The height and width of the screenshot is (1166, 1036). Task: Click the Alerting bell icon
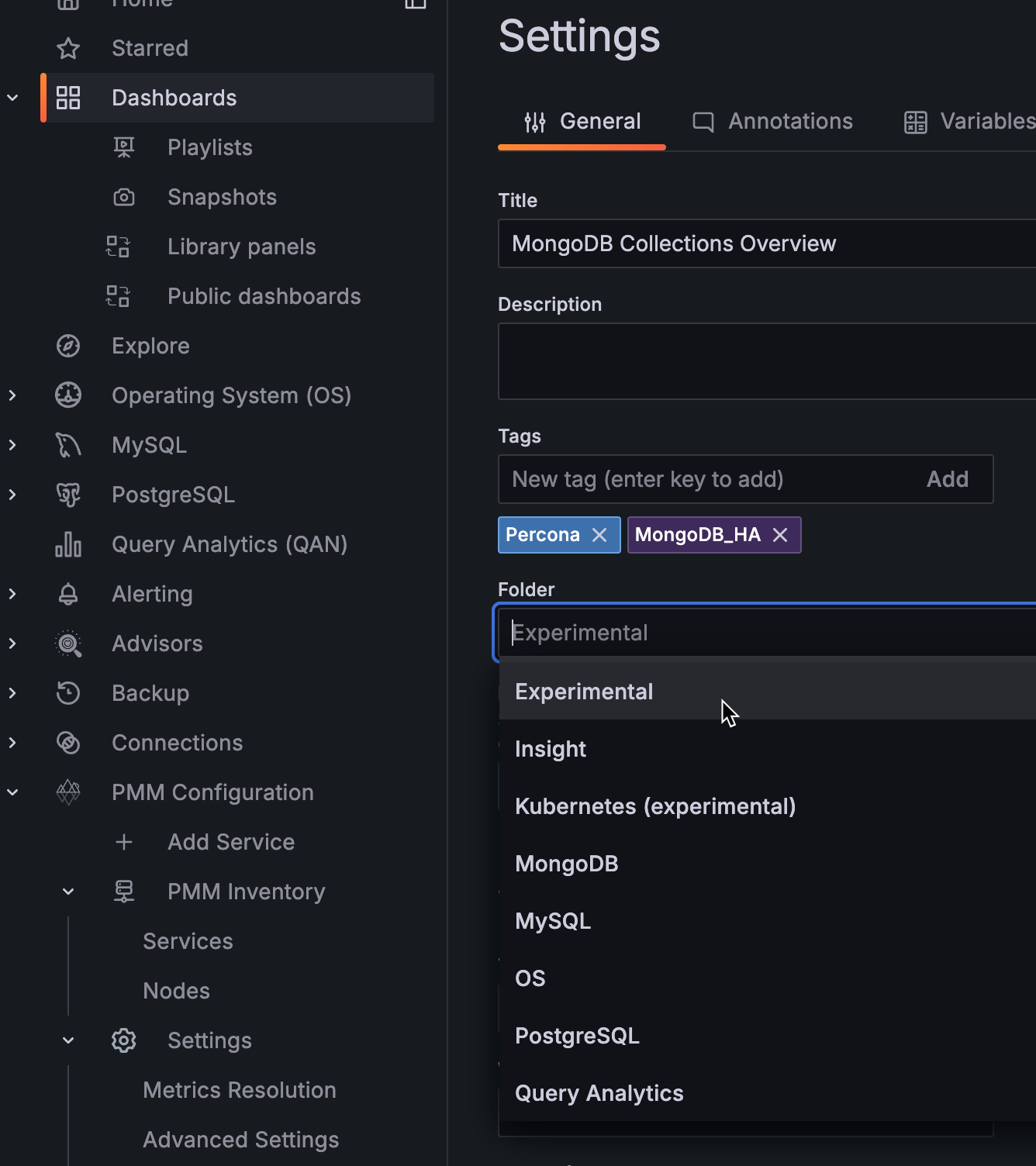tap(68, 594)
